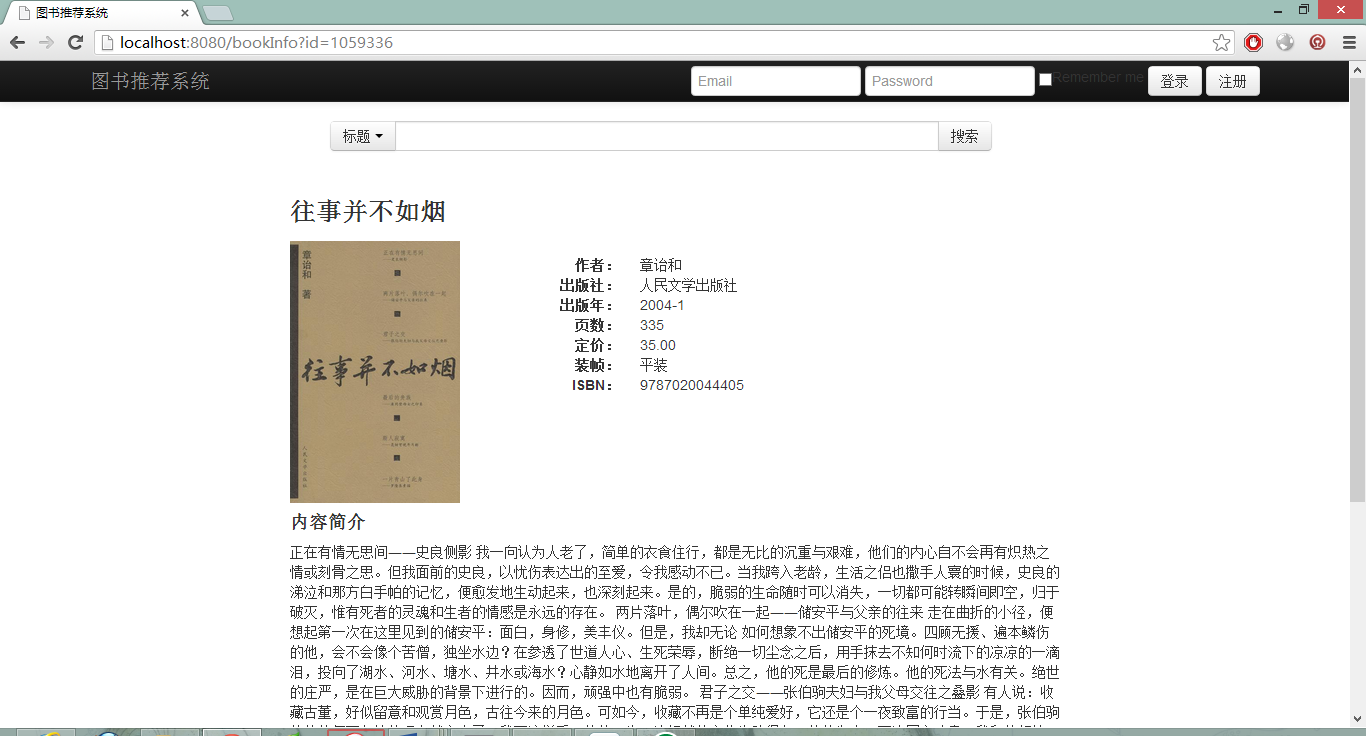Image resolution: width=1366 pixels, height=736 pixels.
Task: Click the book search text field
Action: (667, 136)
